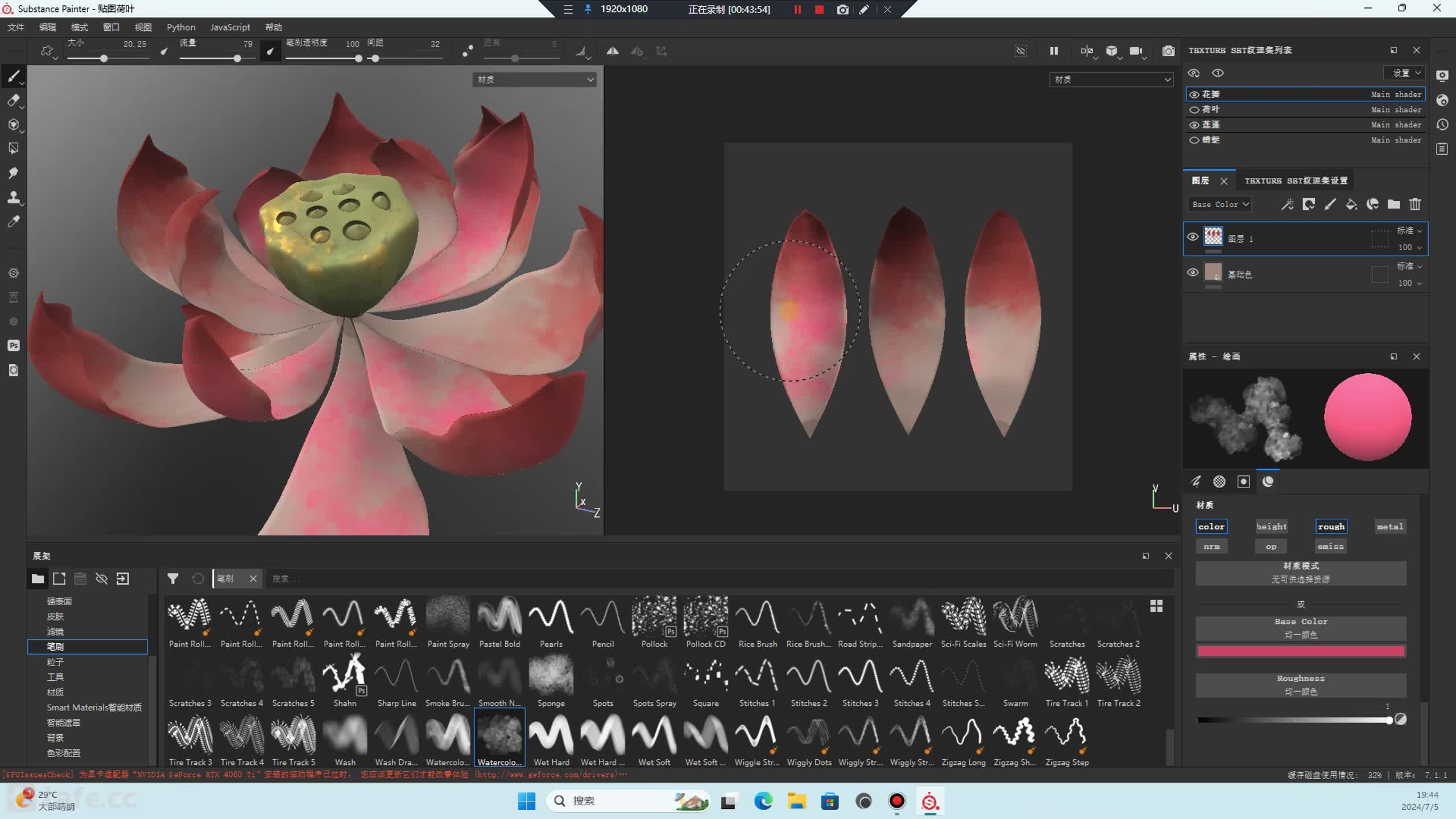Open the 编辑 menu
Image resolution: width=1456 pixels, height=819 pixels.
click(47, 27)
